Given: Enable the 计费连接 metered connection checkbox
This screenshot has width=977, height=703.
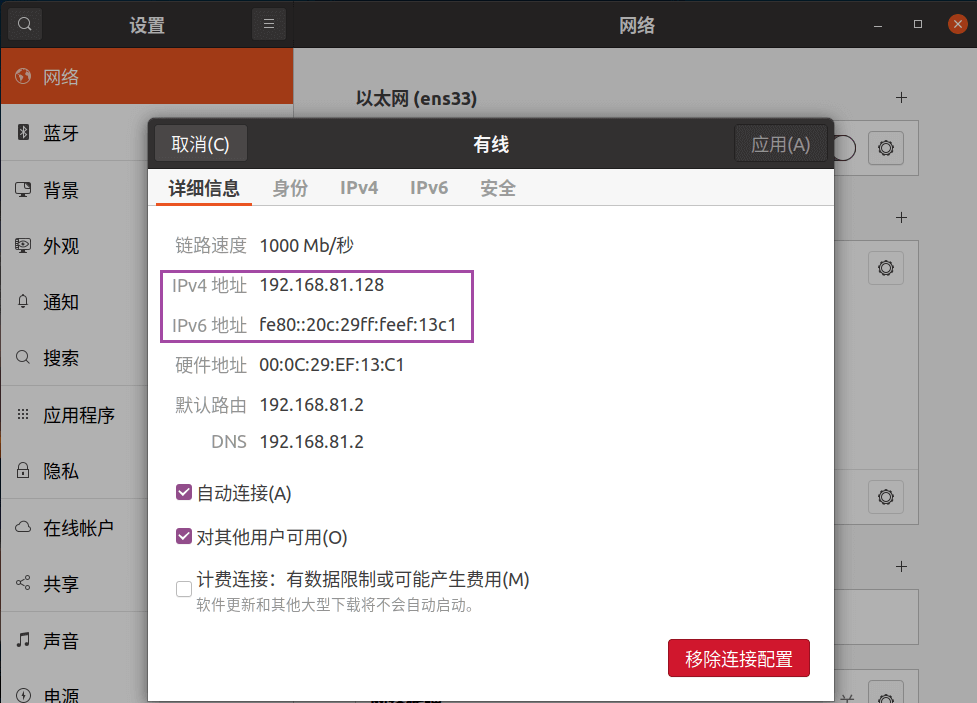Looking at the screenshot, I should 184,589.
